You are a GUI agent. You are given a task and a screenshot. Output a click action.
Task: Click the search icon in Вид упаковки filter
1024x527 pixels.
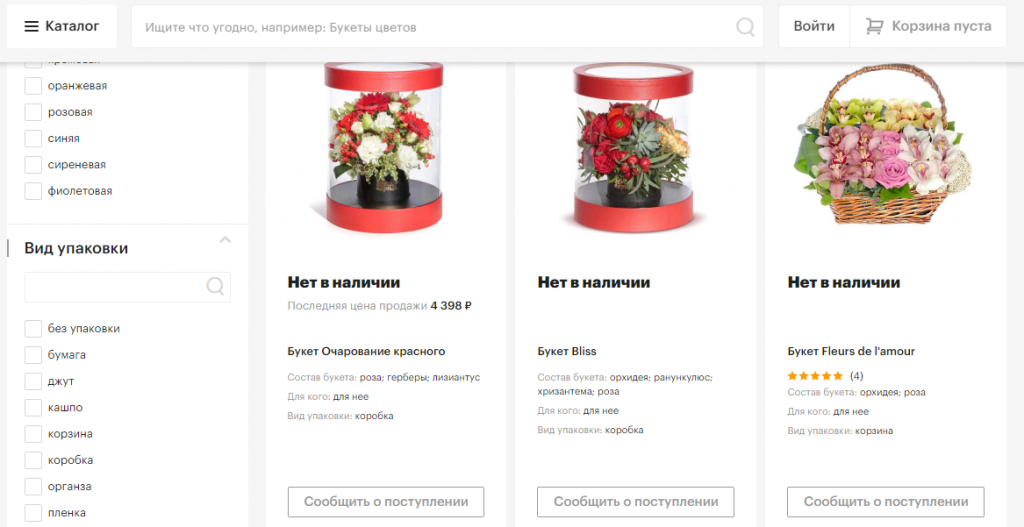pyautogui.click(x=216, y=287)
